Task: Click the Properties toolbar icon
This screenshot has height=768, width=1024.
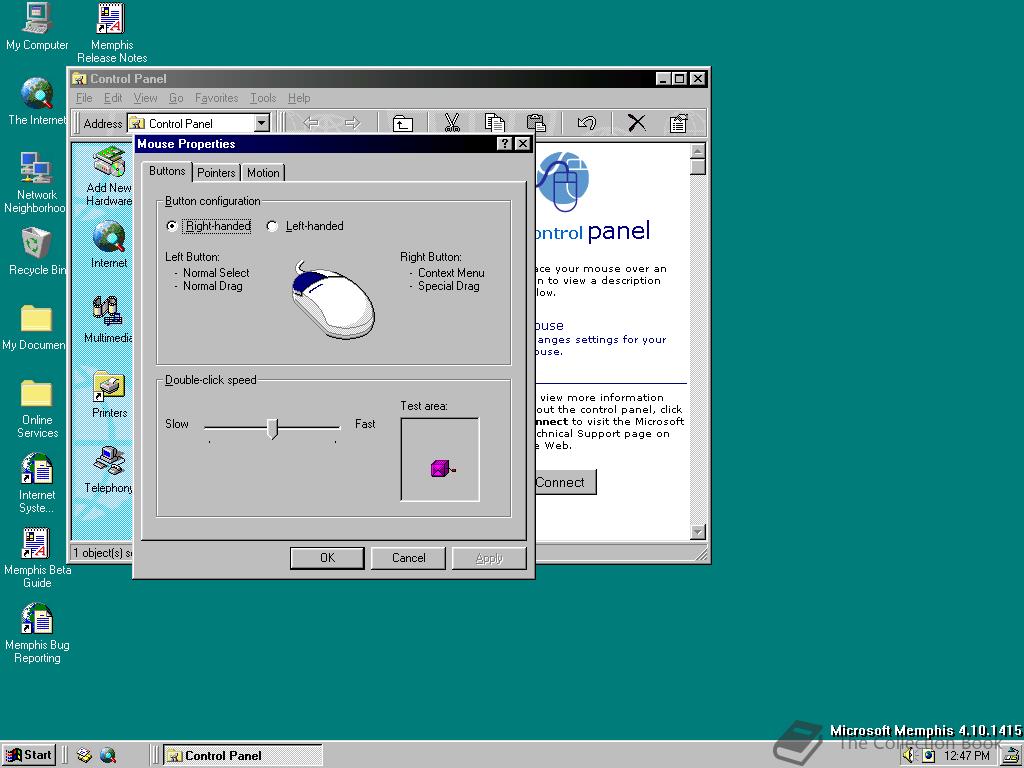Action: pyautogui.click(x=678, y=123)
